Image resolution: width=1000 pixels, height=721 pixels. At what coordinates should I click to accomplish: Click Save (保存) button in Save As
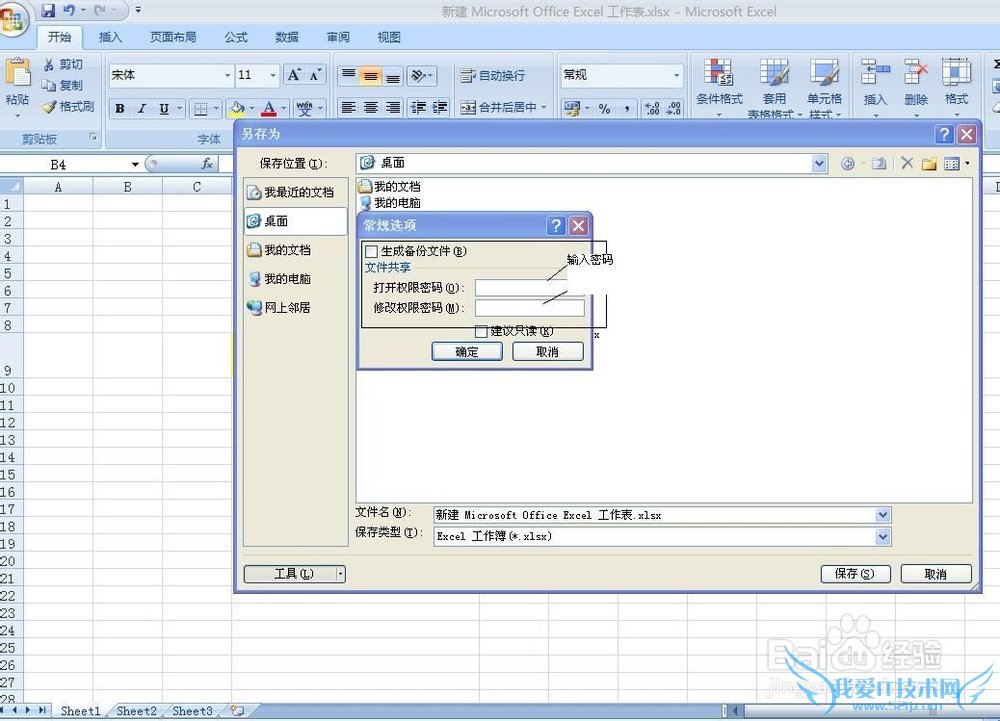[855, 574]
